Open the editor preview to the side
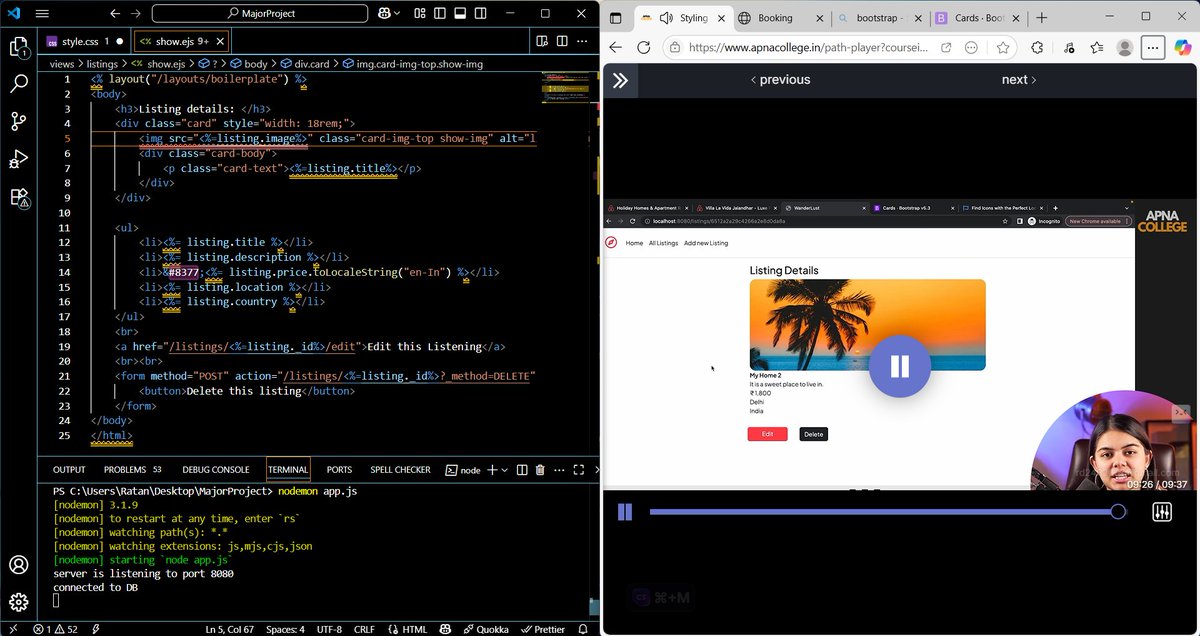The height and width of the screenshot is (636, 1200). [541, 41]
